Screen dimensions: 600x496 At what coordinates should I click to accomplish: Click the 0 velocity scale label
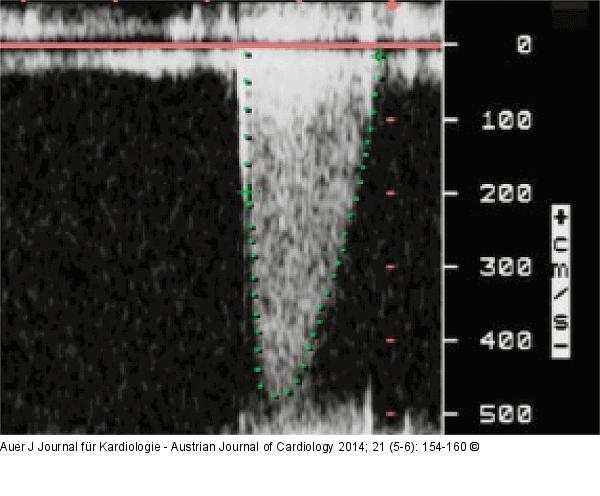523,46
